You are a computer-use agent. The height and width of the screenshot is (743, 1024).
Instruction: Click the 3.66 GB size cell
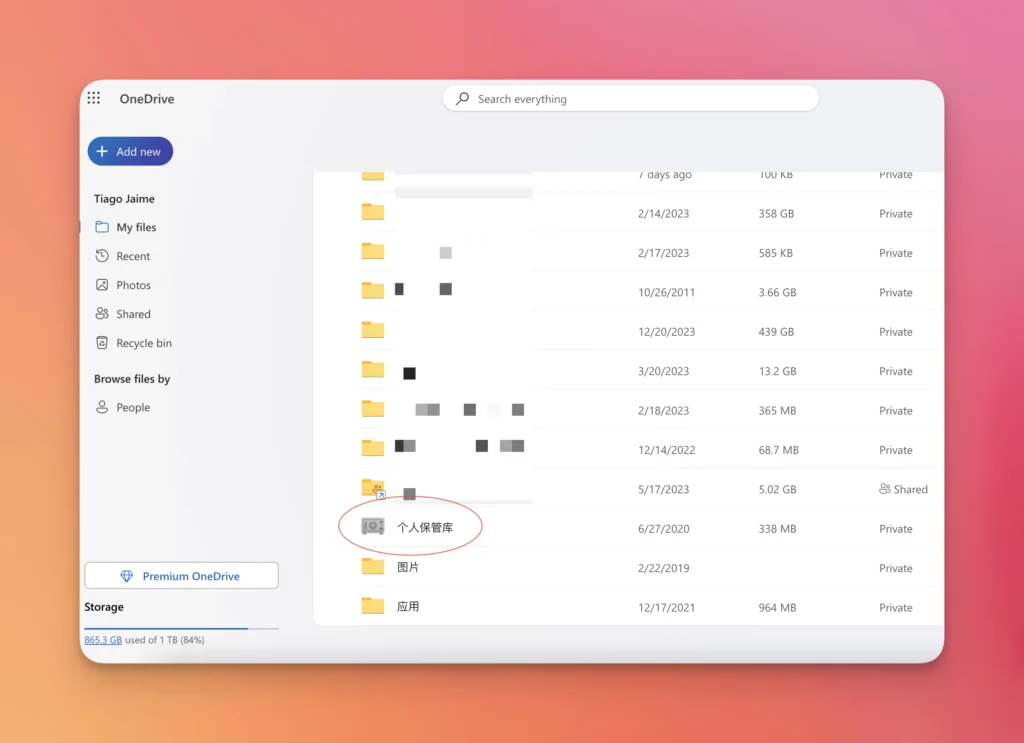pyautogui.click(x=777, y=292)
